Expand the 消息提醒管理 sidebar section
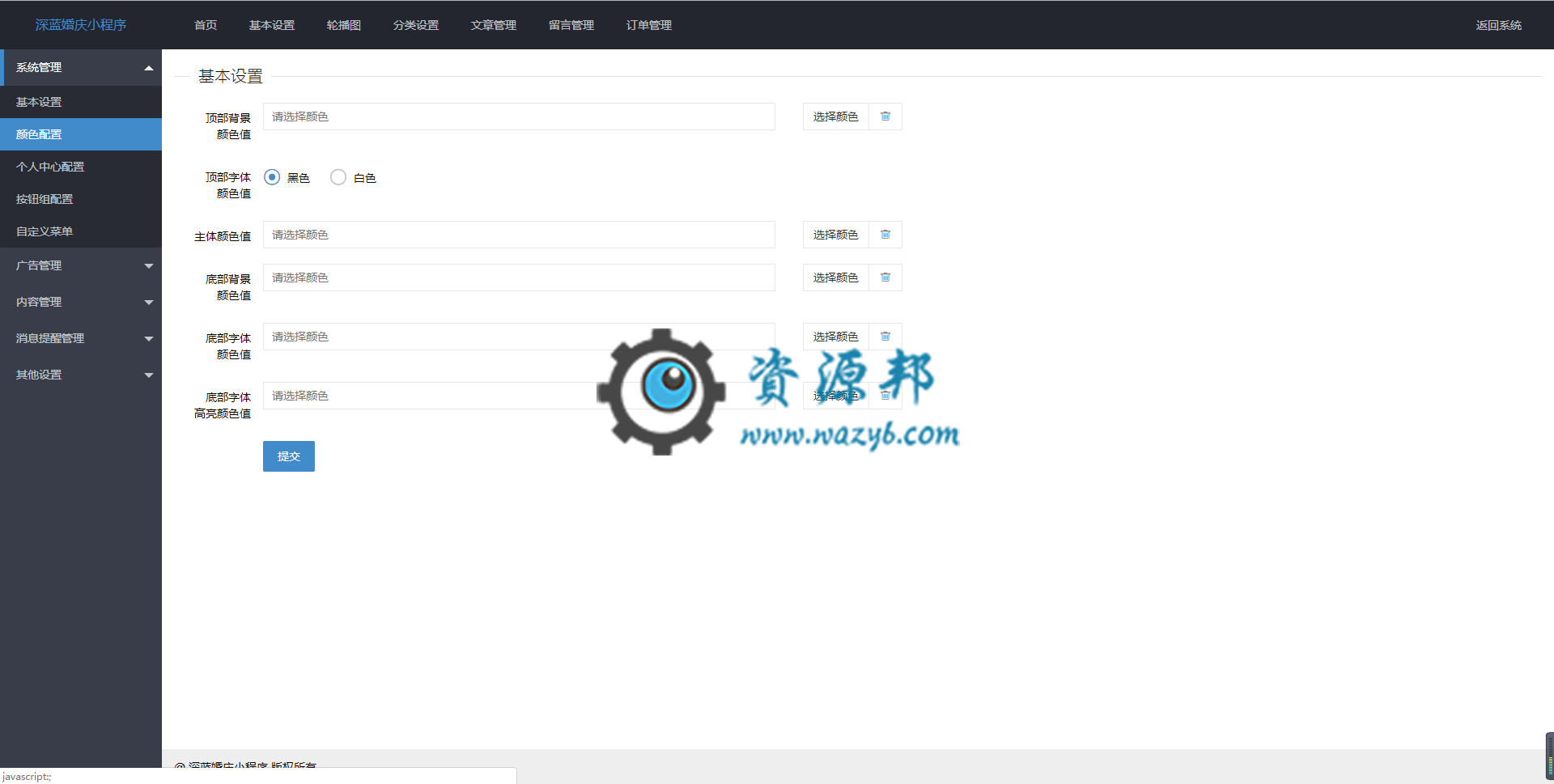This screenshot has width=1554, height=784. tap(81, 338)
